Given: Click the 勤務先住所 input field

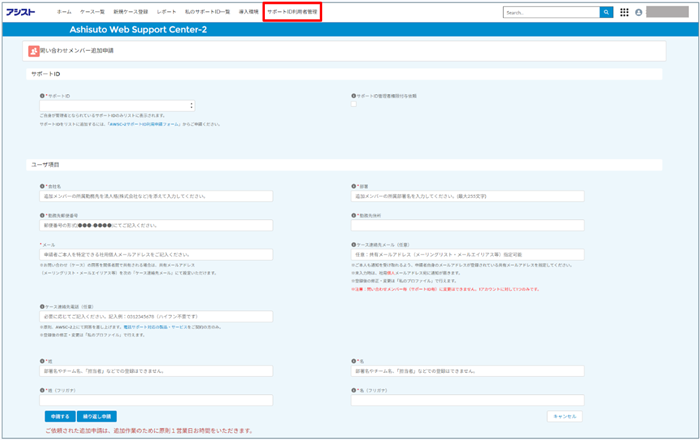Looking at the screenshot, I should tap(467, 225).
